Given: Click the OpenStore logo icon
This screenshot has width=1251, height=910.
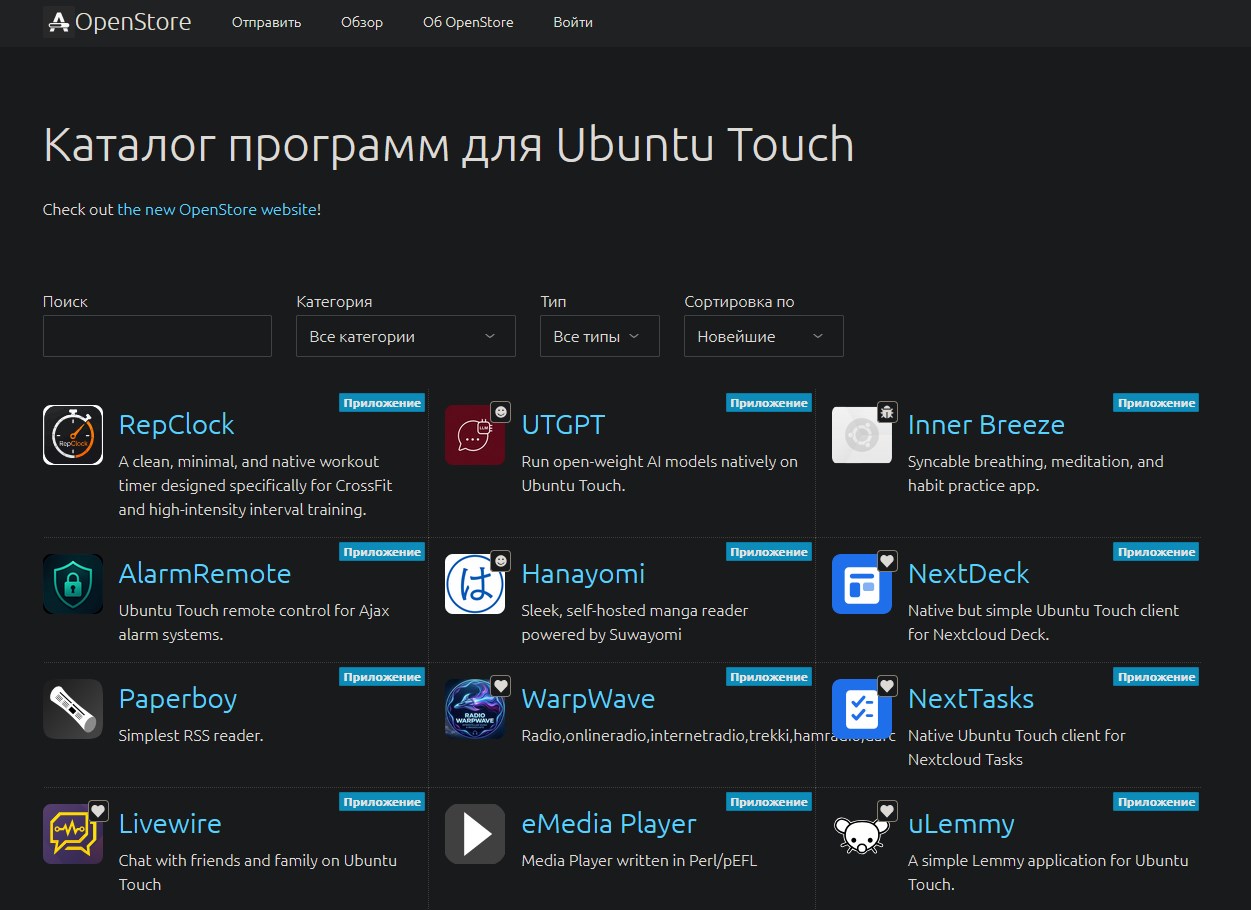Looking at the screenshot, I should [x=58, y=21].
